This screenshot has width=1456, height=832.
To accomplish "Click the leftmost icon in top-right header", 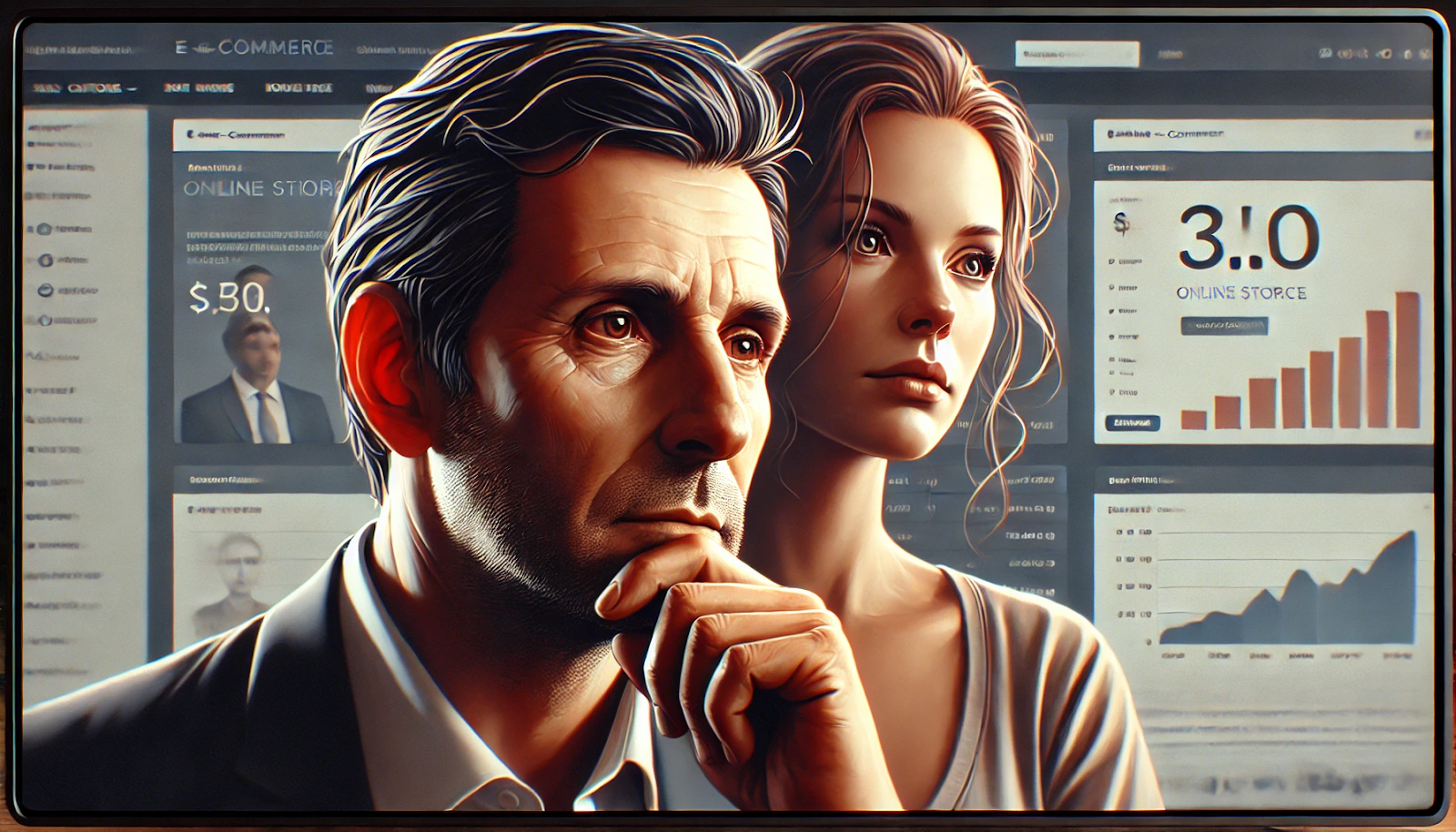I will click(1327, 54).
